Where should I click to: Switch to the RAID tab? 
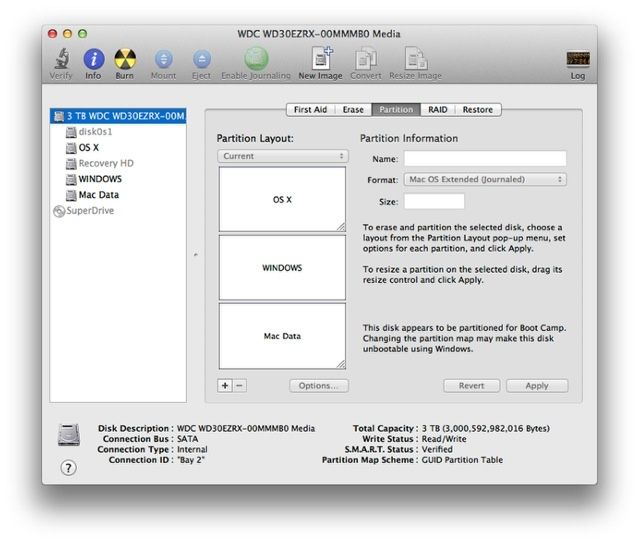437,110
